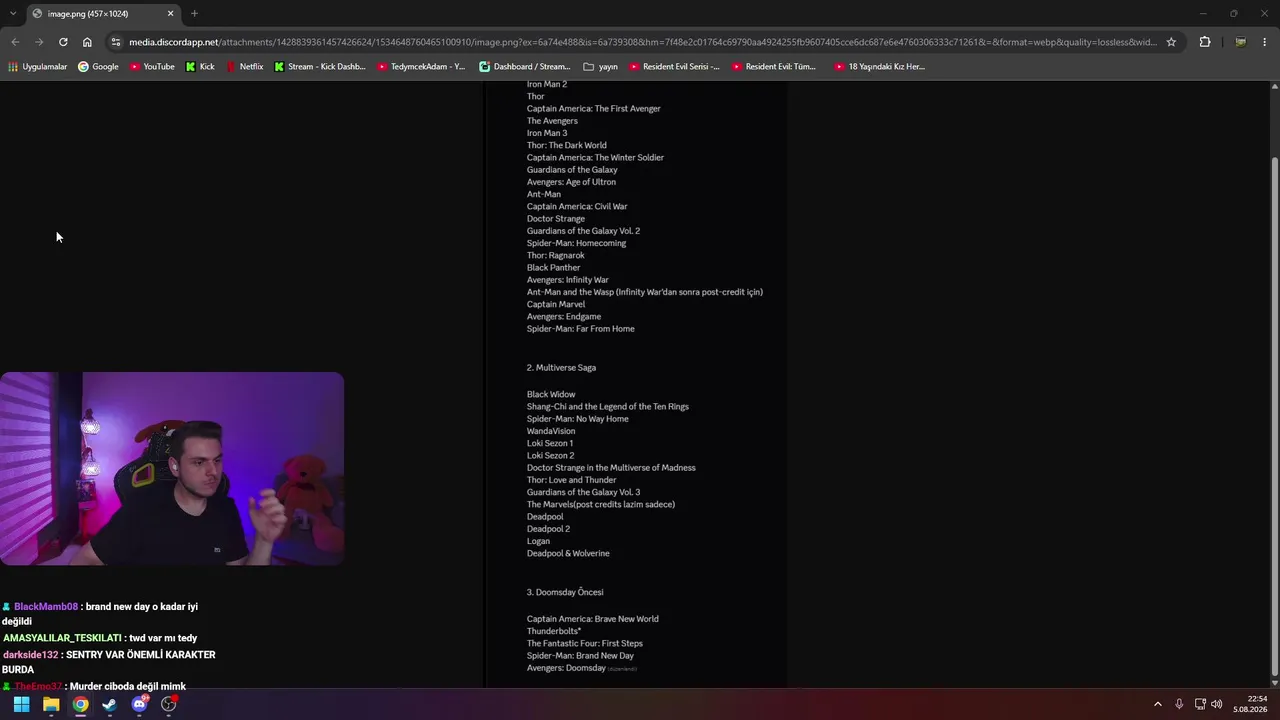Open the Resident Evil Serisi bookmark
This screenshot has width=1280, height=720.
point(675,67)
